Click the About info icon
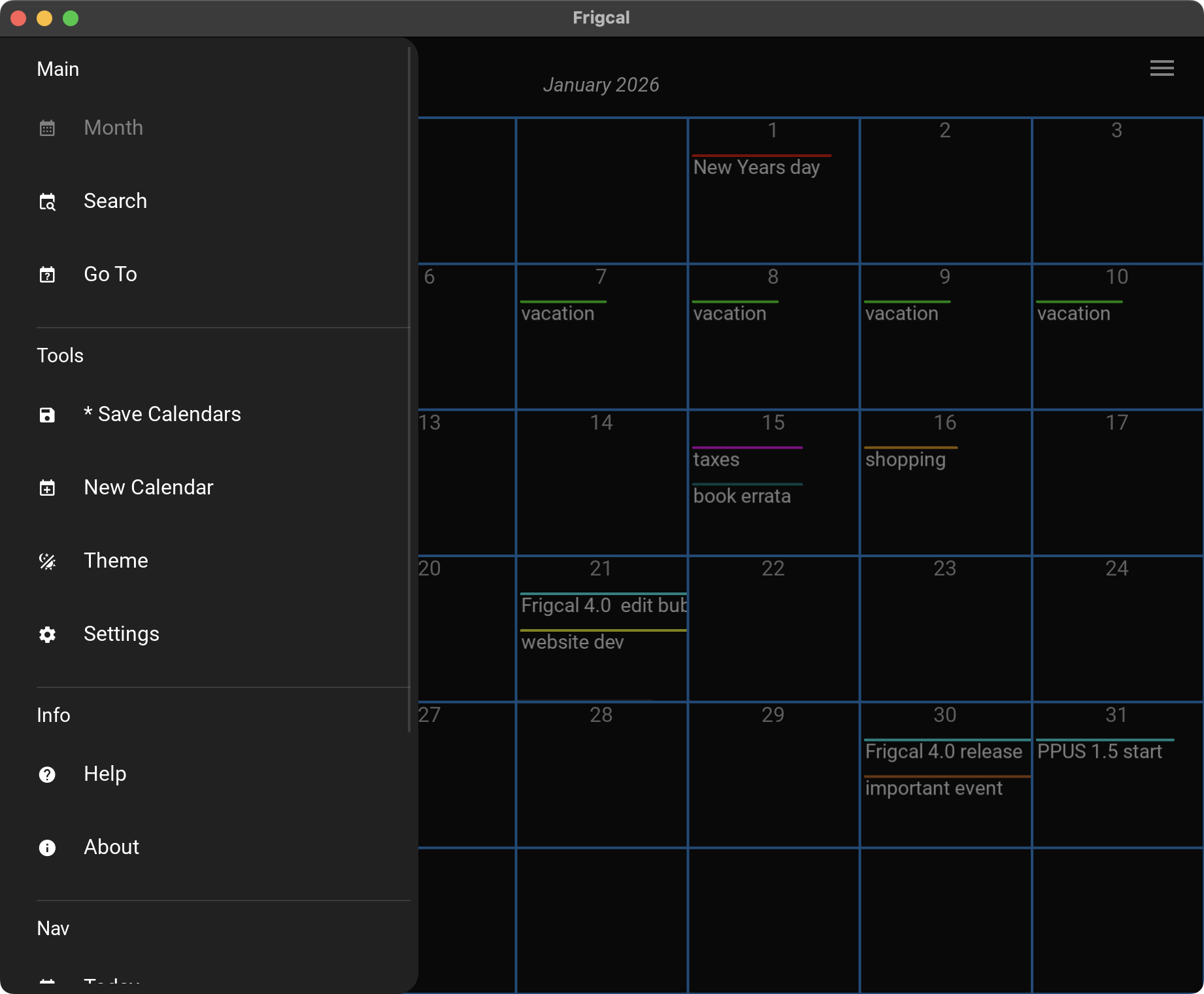 [x=47, y=848]
